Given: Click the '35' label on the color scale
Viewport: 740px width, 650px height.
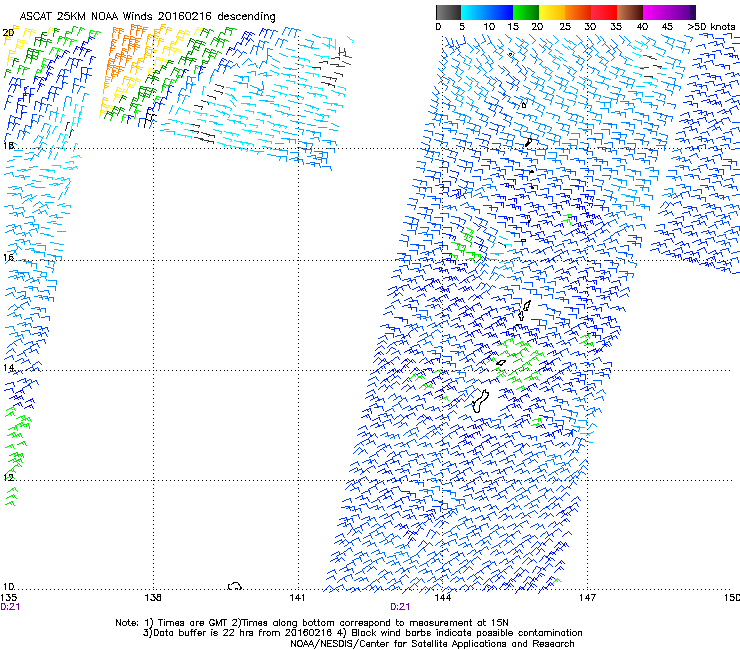Looking at the screenshot, I should 616,26.
